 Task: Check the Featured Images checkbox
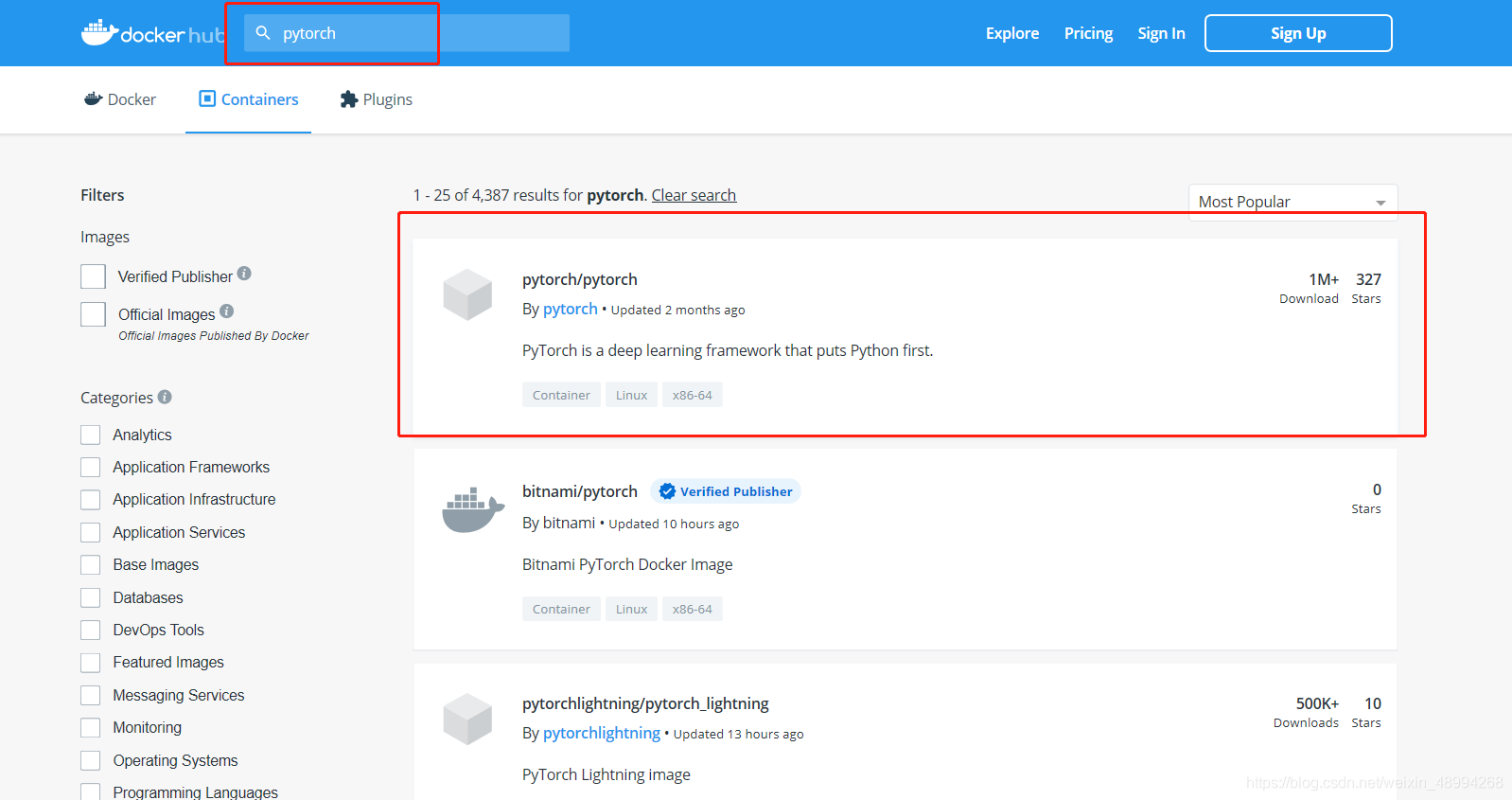point(91,662)
